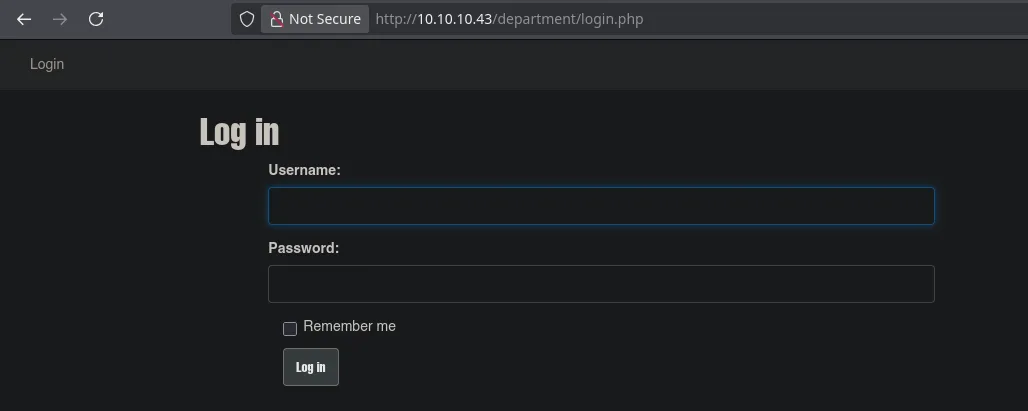Open the tracking protection shield icon
This screenshot has height=411, width=1028.
[x=247, y=19]
